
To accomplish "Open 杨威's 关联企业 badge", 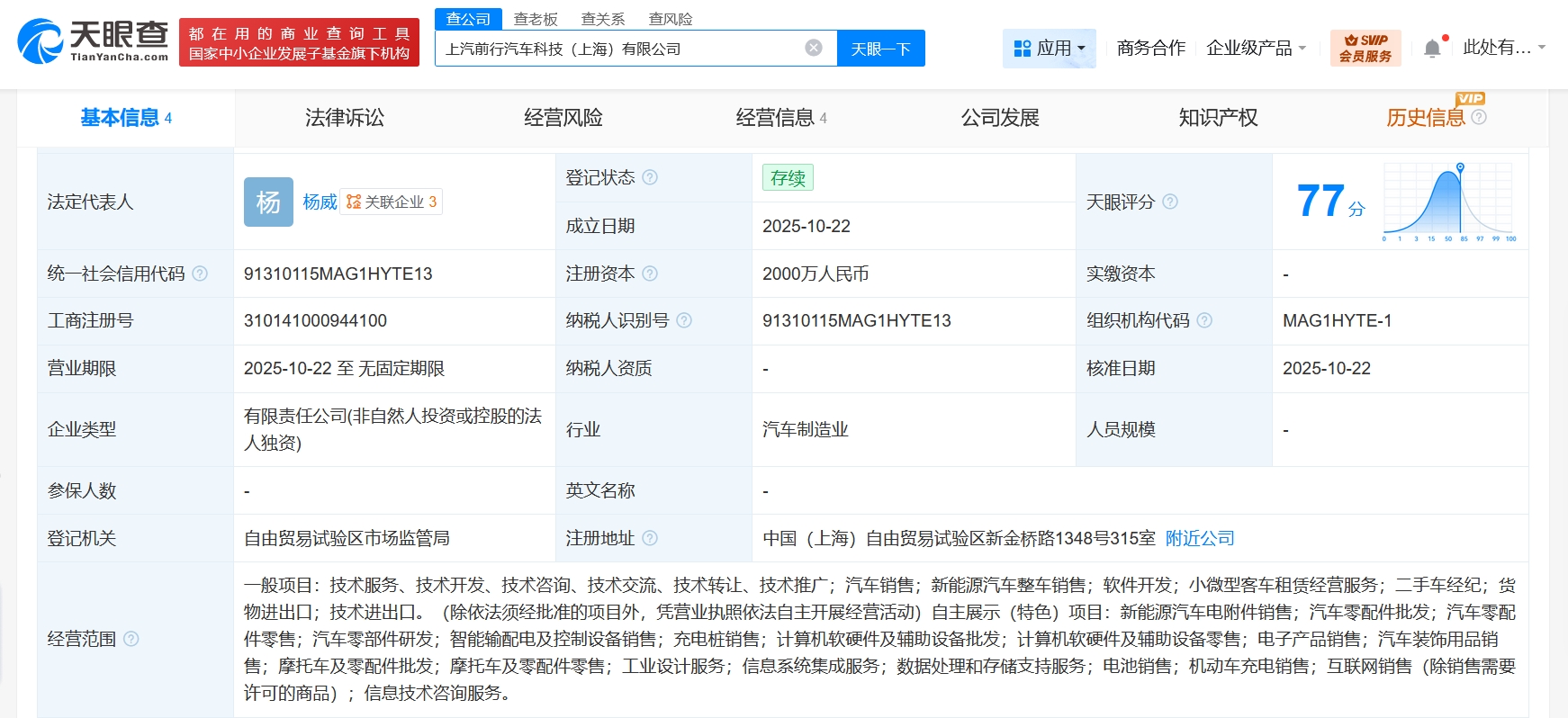I will (x=392, y=202).
